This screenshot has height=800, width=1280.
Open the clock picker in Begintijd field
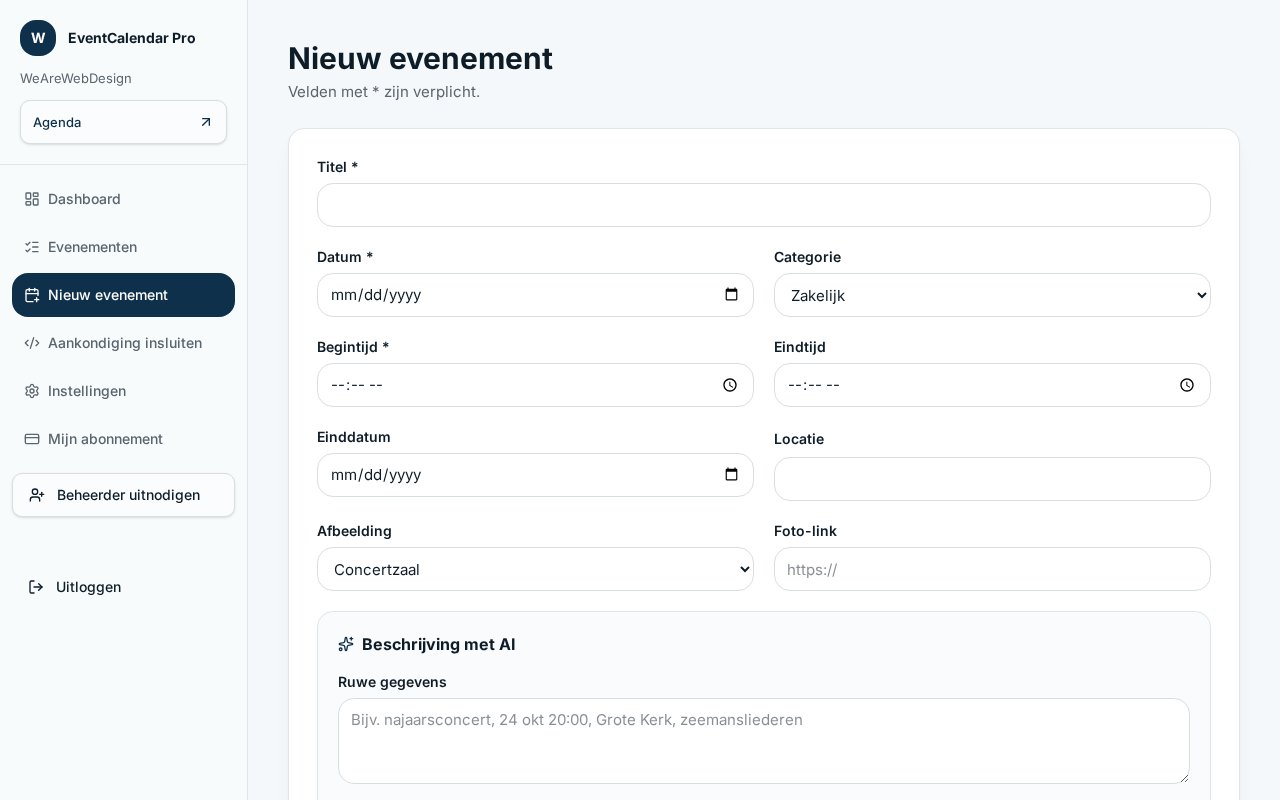point(730,385)
